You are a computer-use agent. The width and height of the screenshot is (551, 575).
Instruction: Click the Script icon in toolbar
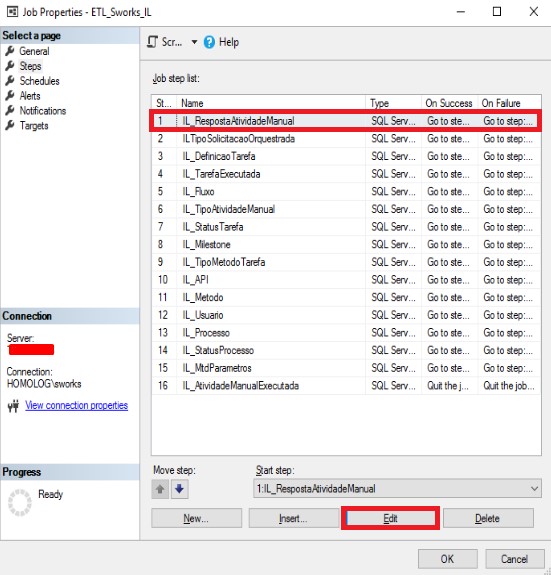coord(153,42)
